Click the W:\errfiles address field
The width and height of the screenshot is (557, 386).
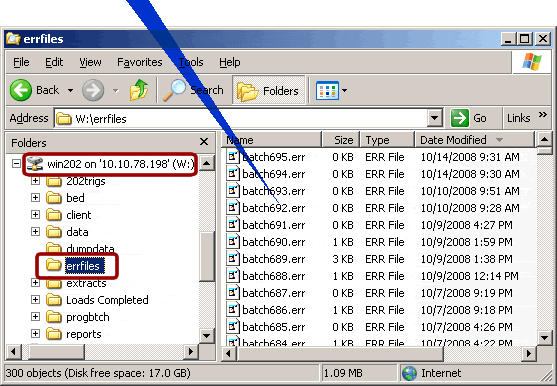(241, 118)
